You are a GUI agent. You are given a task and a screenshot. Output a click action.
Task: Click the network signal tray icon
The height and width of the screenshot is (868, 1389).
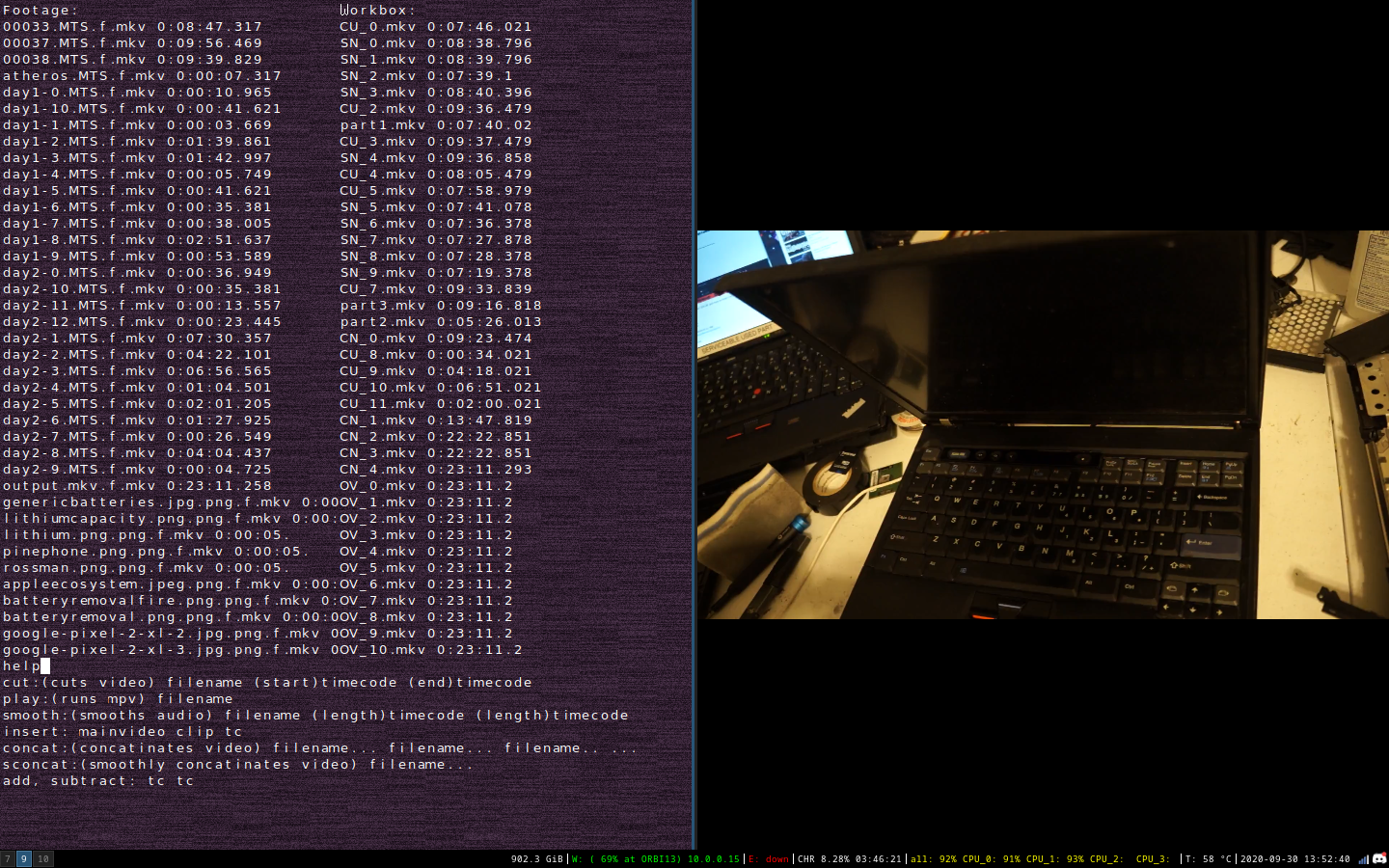pos(1363,859)
